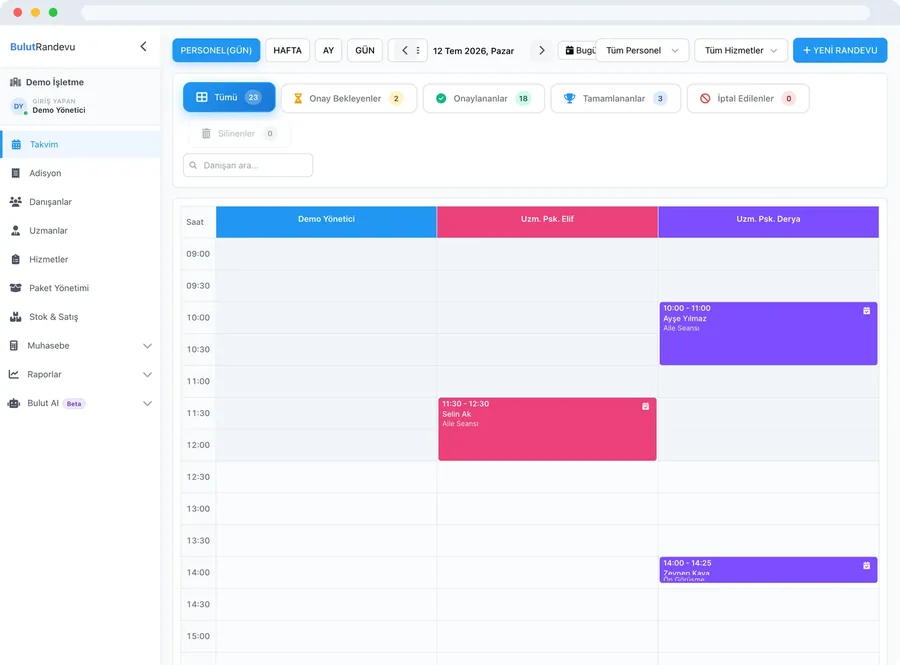Switch to PERSONEL(GÜN) view

click(216, 50)
